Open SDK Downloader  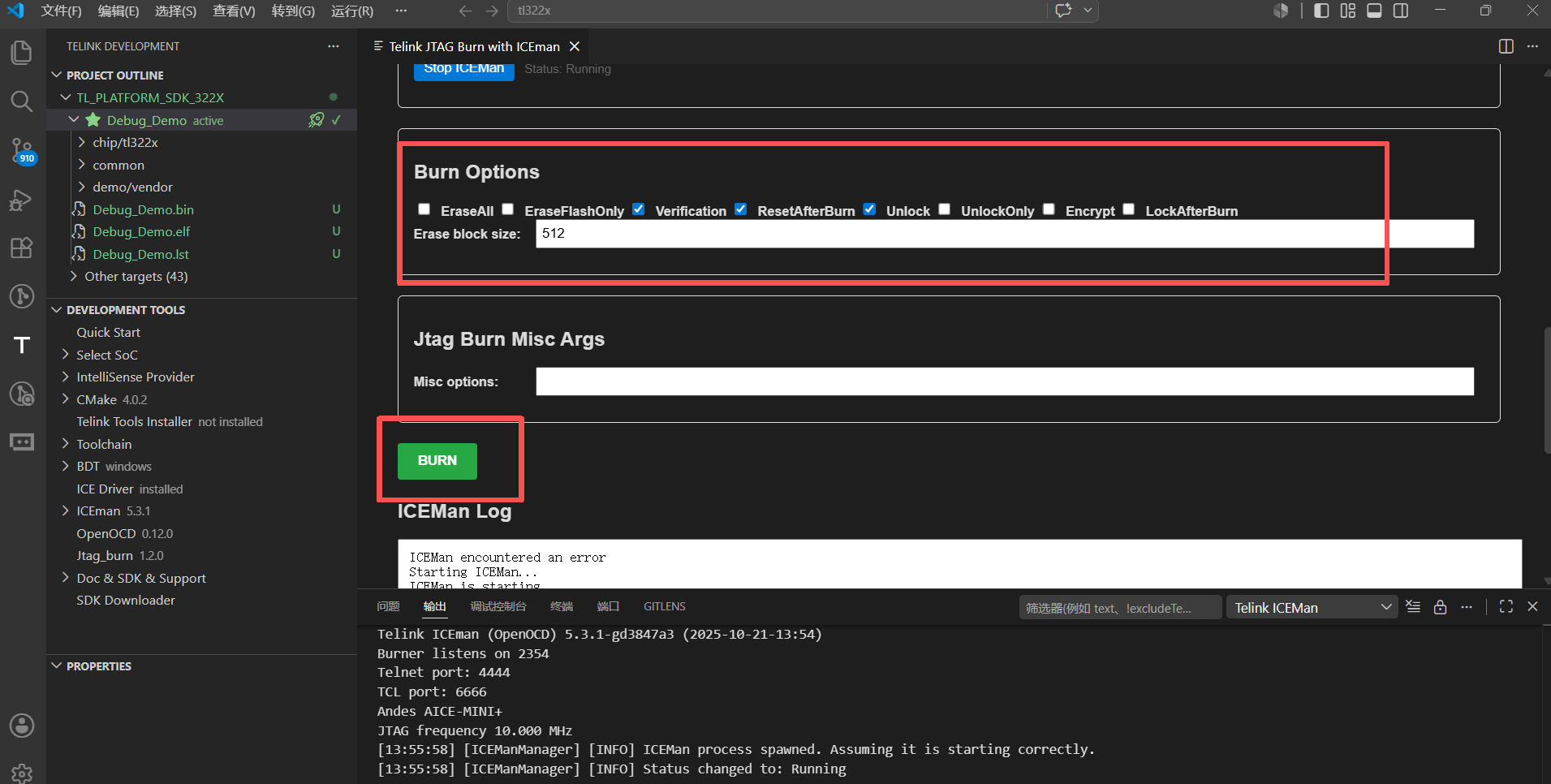[x=126, y=600]
